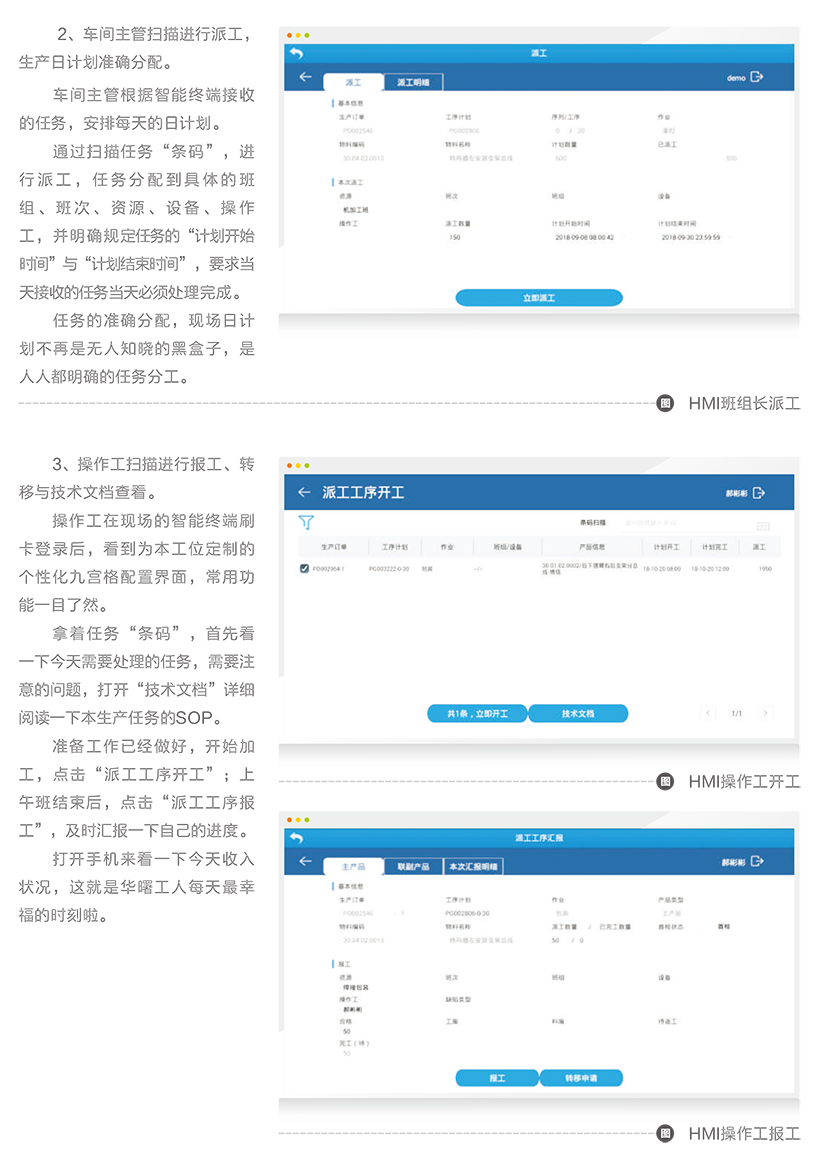The height and width of the screenshot is (1149, 820).
Task: Click the logout icon in 派工工序开工 header
Action: pos(758,493)
